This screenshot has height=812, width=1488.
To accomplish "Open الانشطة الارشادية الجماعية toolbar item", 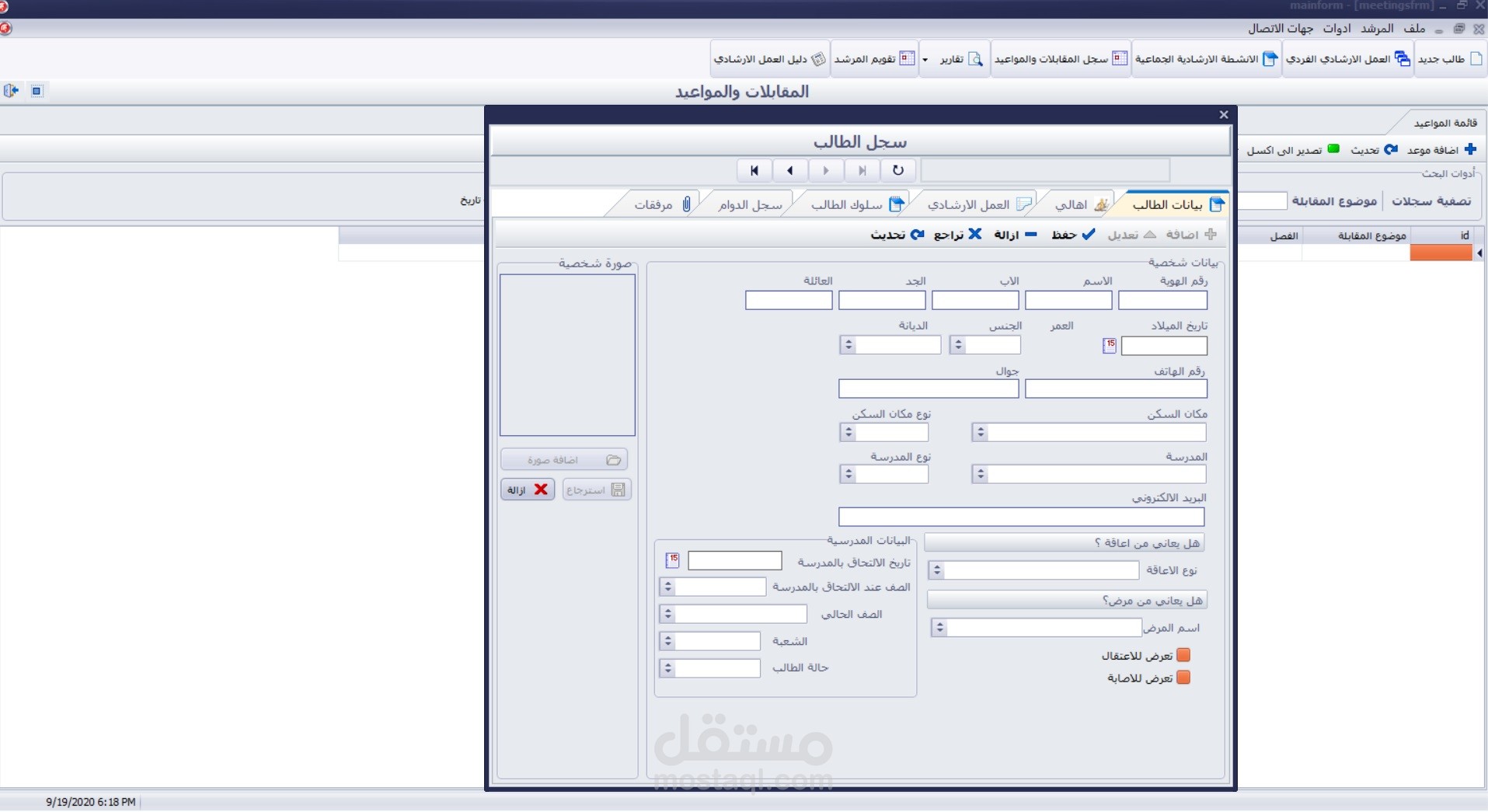I will point(1207,59).
